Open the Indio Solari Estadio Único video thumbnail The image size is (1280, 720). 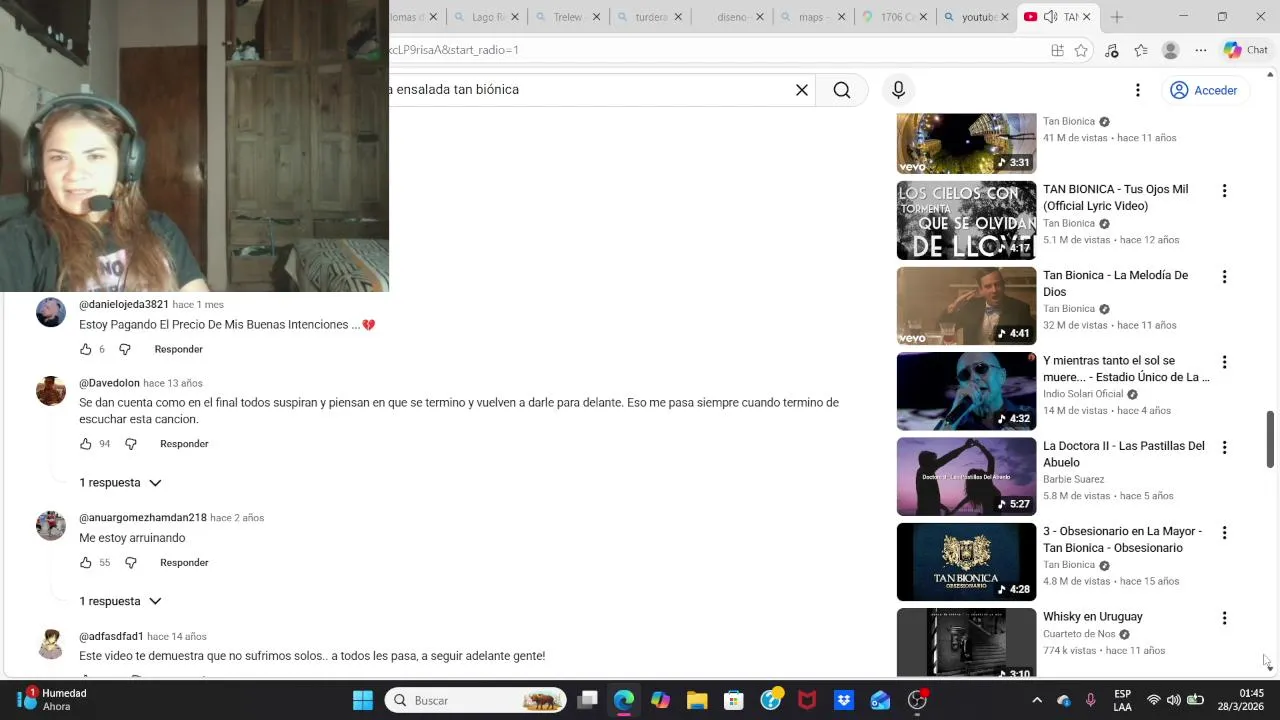966,391
